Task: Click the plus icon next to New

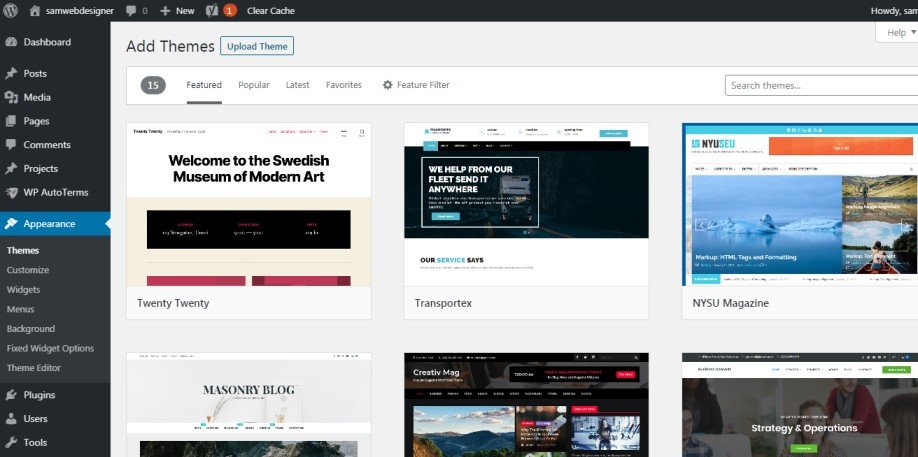Action: (x=165, y=11)
